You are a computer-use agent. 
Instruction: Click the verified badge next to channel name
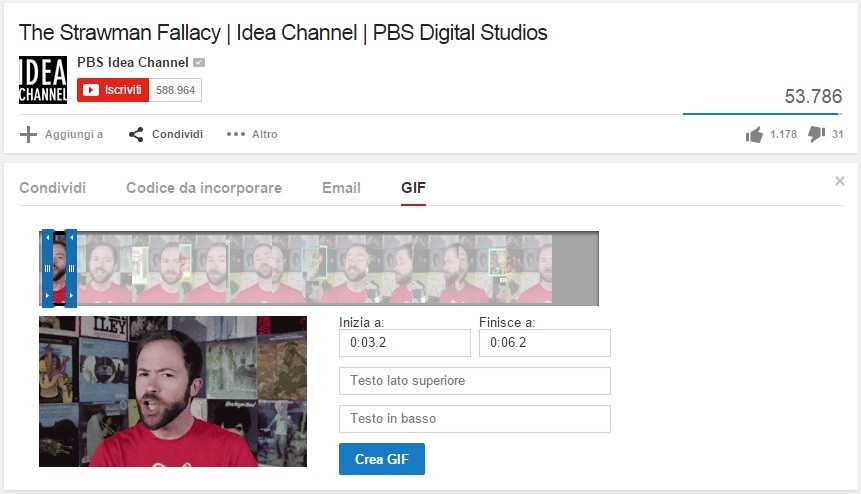tap(199, 63)
